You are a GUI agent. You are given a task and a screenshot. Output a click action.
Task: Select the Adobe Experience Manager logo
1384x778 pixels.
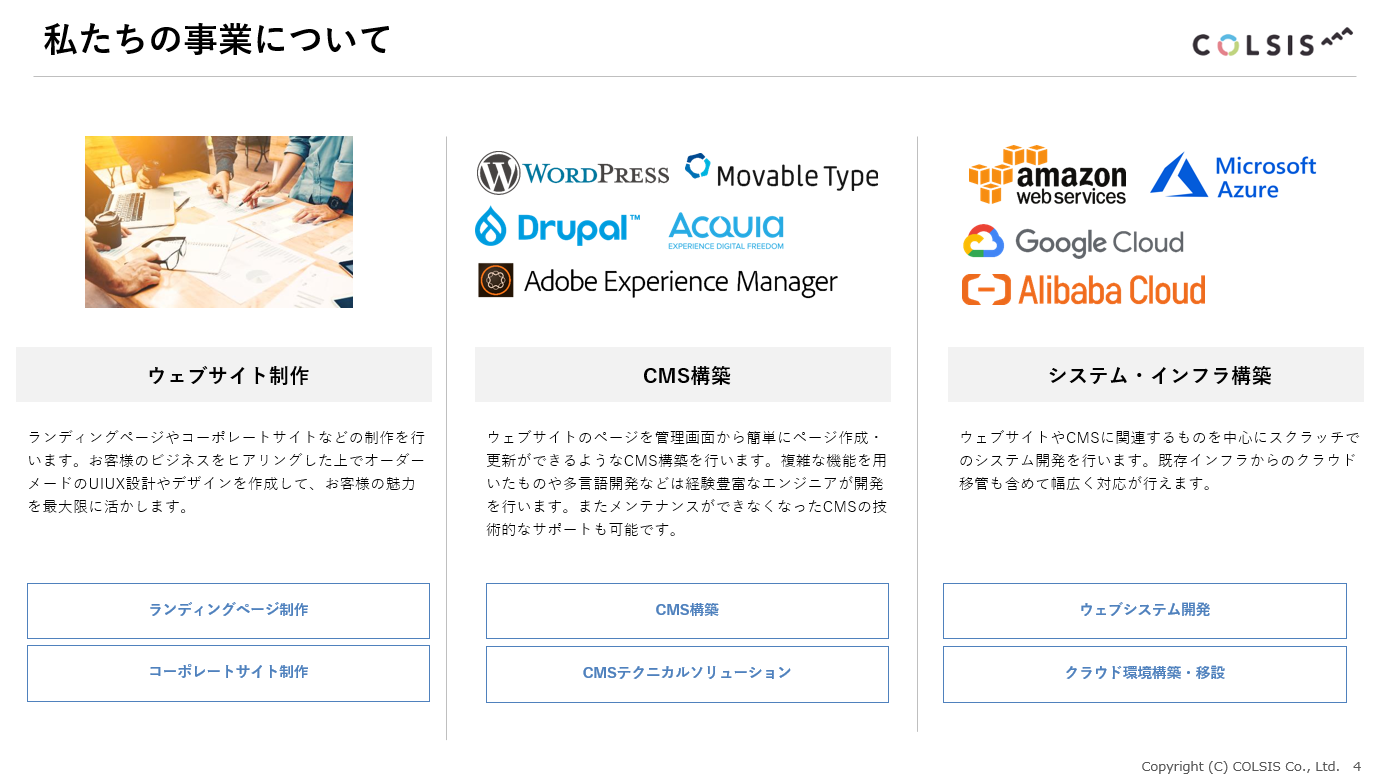pyautogui.click(x=657, y=281)
